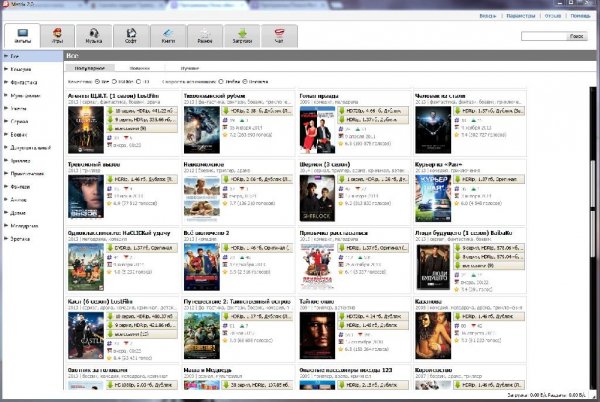Download Агенты Щ.И.Т. 10 серия HDRip
Viewport: 600px width, 402px height.
(142, 111)
